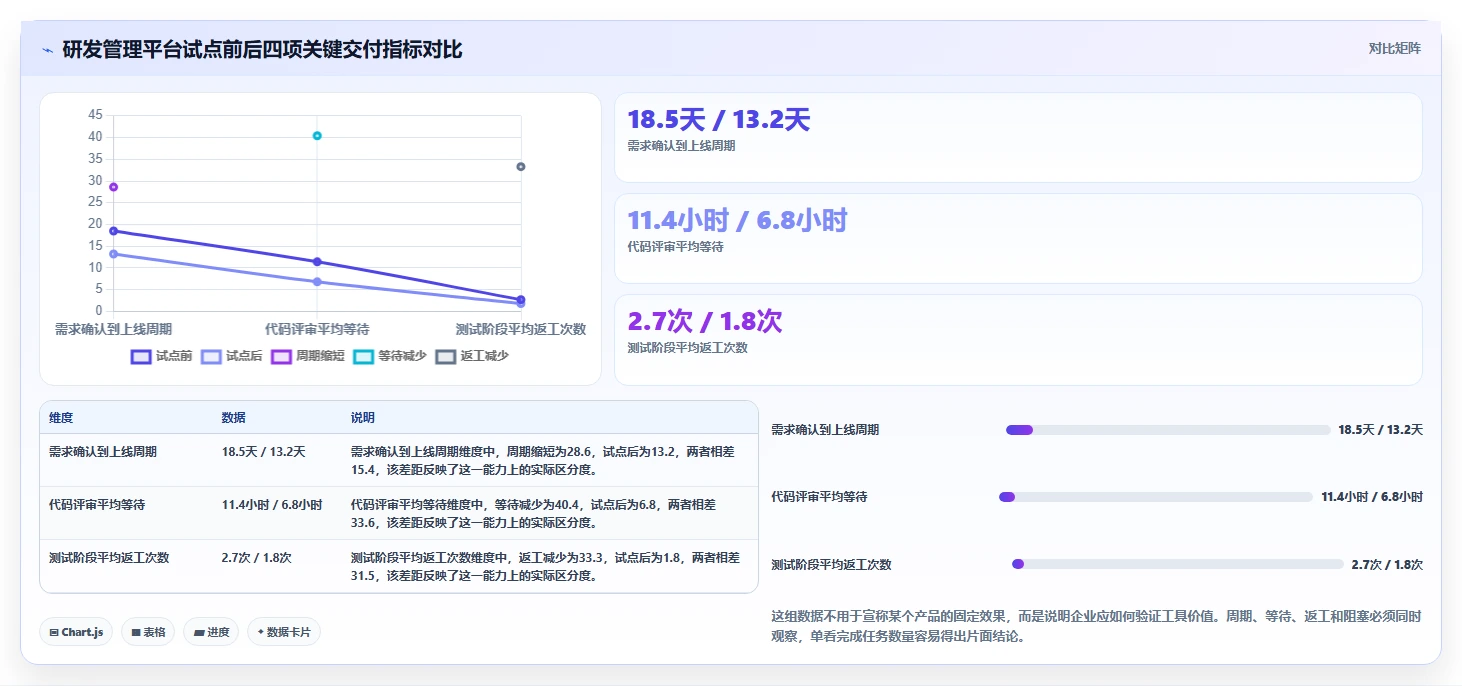Toggle the 试点后 legend series
This screenshot has height=686, width=1462.
point(231,356)
